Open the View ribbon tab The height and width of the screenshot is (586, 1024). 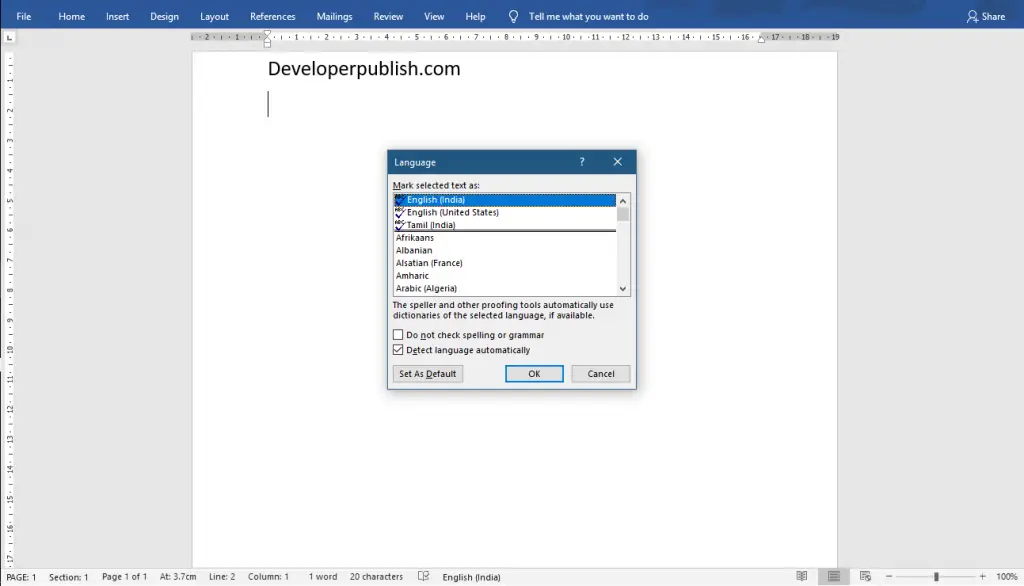pos(434,16)
